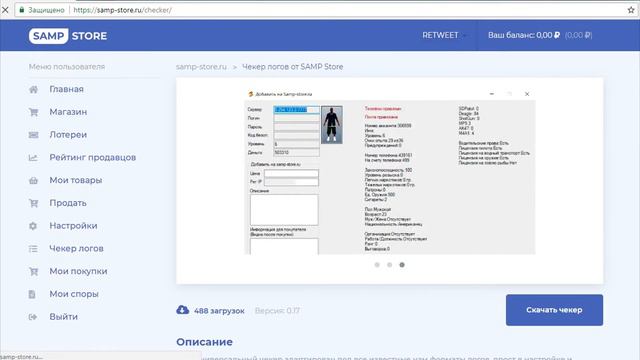This screenshot has width=640, height=360.
Task: Click the 488 загрузок text
Action: click(x=219, y=311)
